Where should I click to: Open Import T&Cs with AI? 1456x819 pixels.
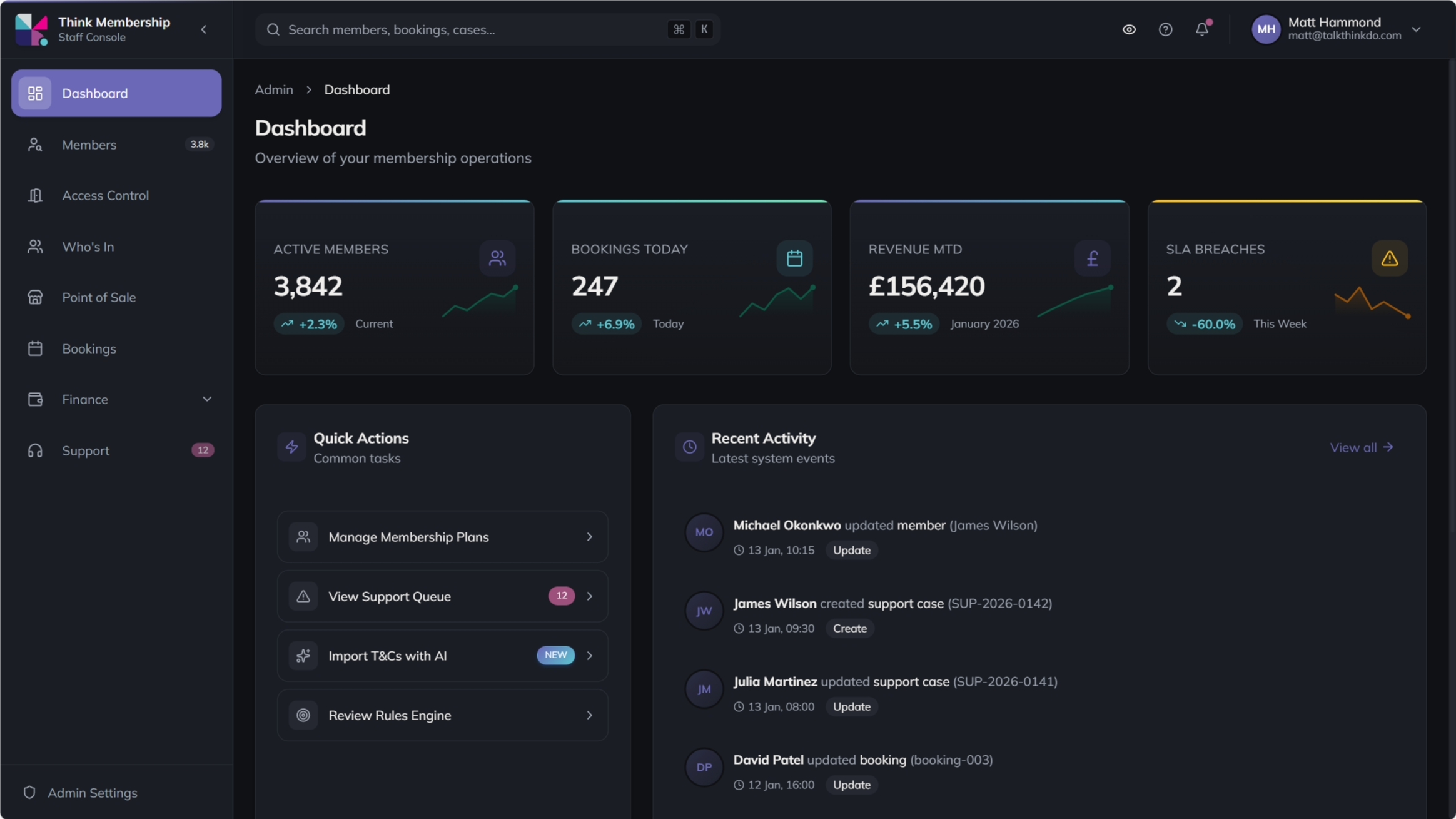click(x=442, y=656)
